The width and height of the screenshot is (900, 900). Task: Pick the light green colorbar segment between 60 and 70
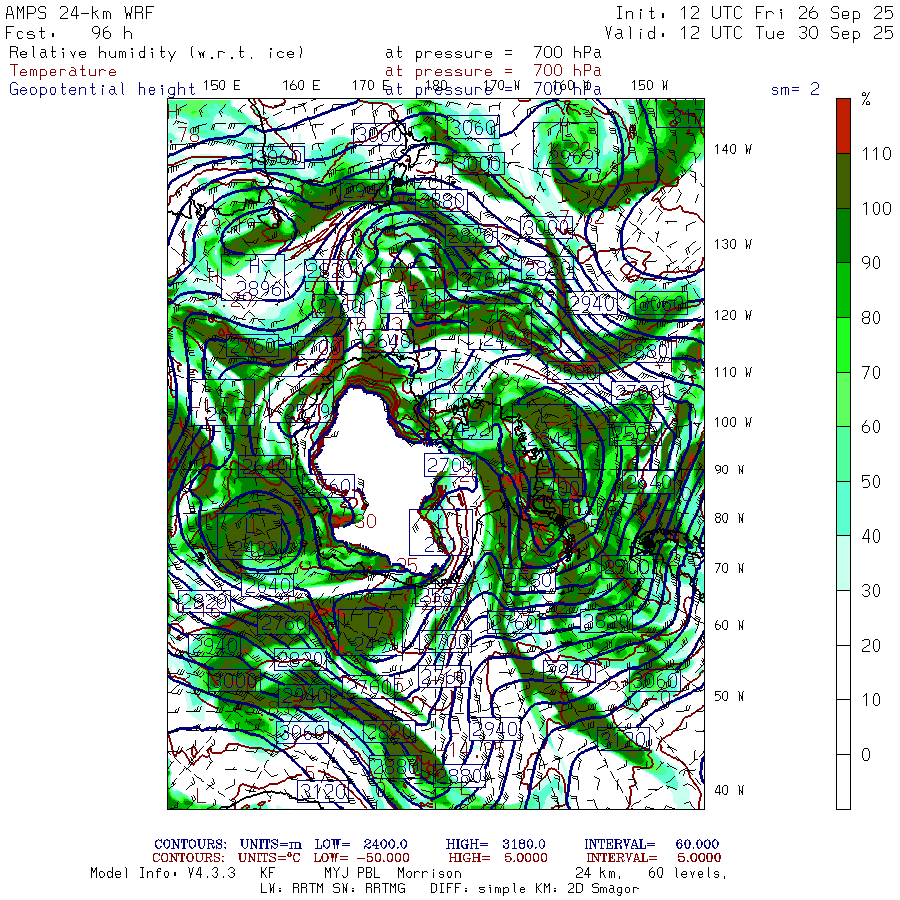[843, 399]
